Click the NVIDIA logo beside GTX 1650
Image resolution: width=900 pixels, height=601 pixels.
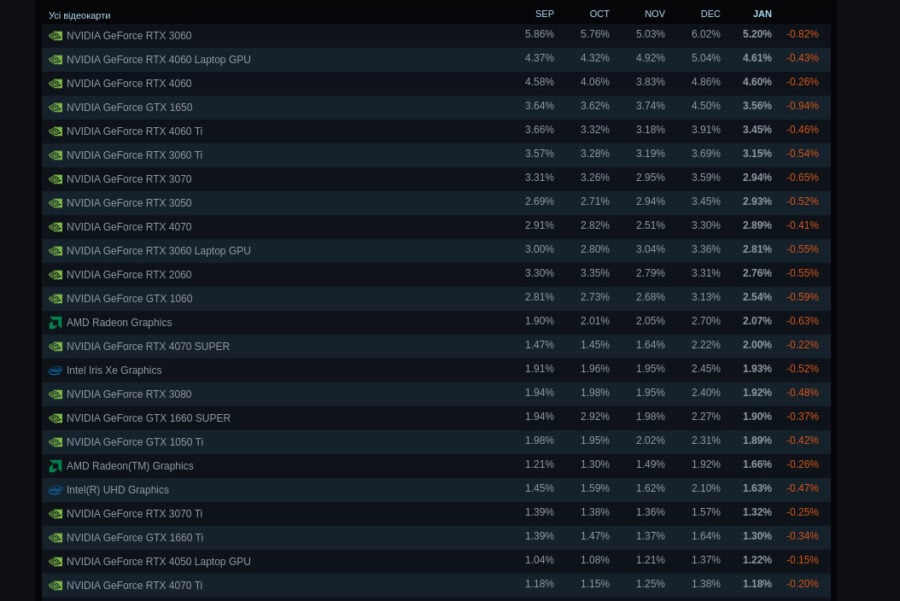56,107
